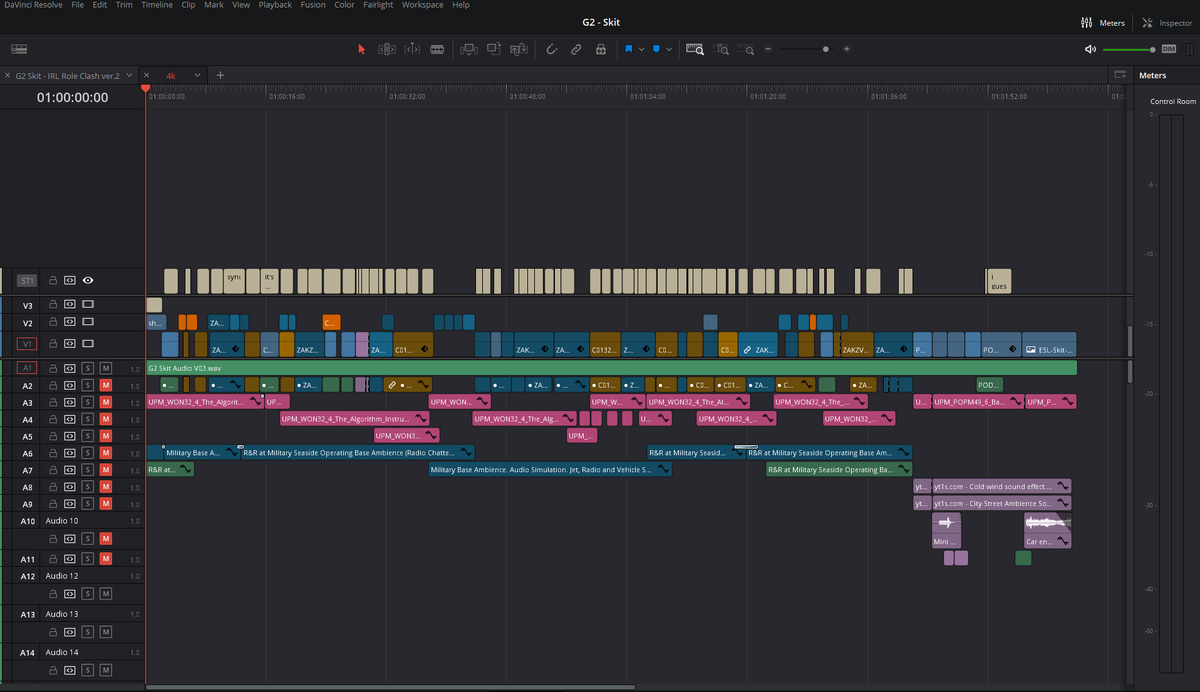The height and width of the screenshot is (692, 1200).
Task: Click the Overwrite Clip toolbar icon
Action: [494, 48]
